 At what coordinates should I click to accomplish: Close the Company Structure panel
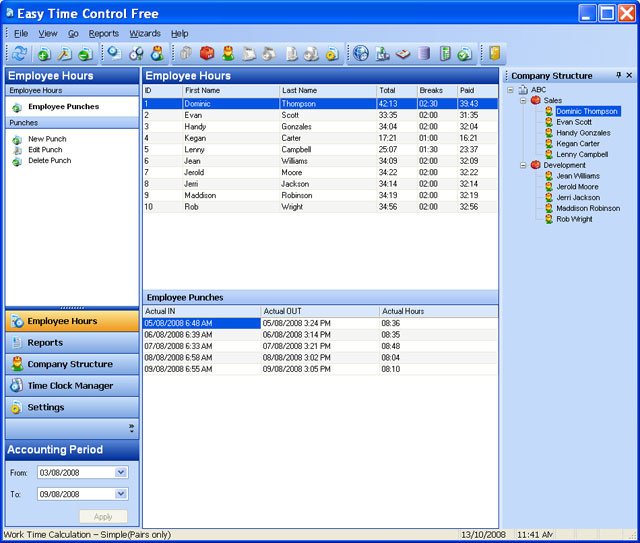[629, 76]
